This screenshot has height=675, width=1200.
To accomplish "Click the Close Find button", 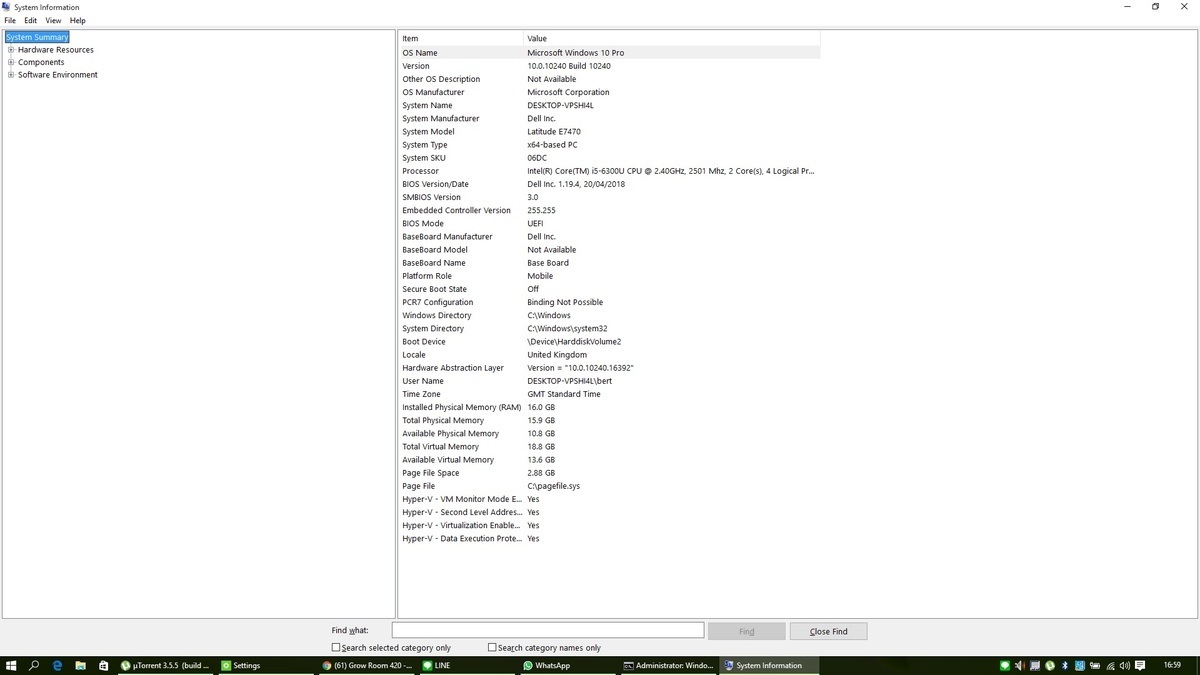I will click(828, 631).
